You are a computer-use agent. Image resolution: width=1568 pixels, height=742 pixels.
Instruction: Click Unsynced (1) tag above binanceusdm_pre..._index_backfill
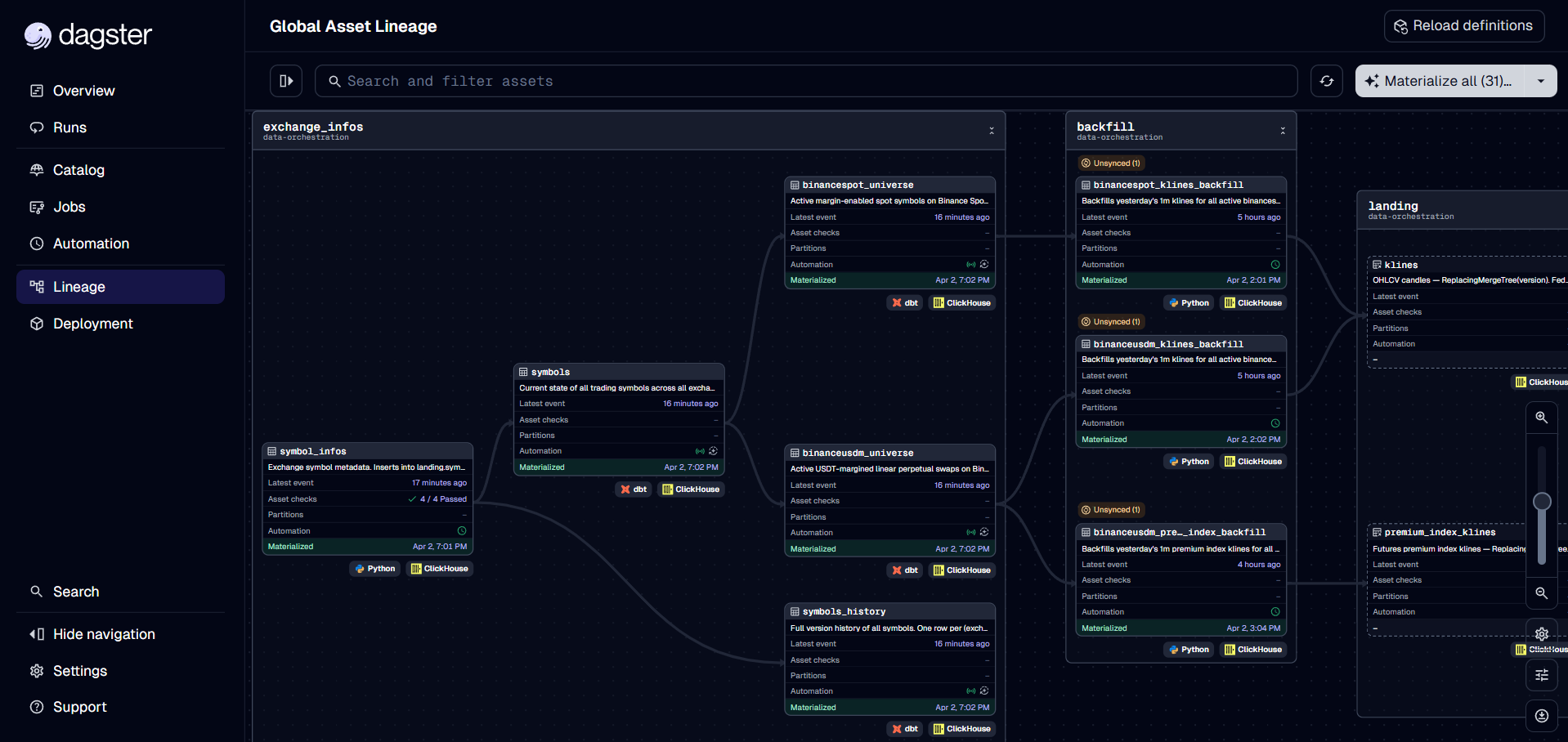(1111, 510)
